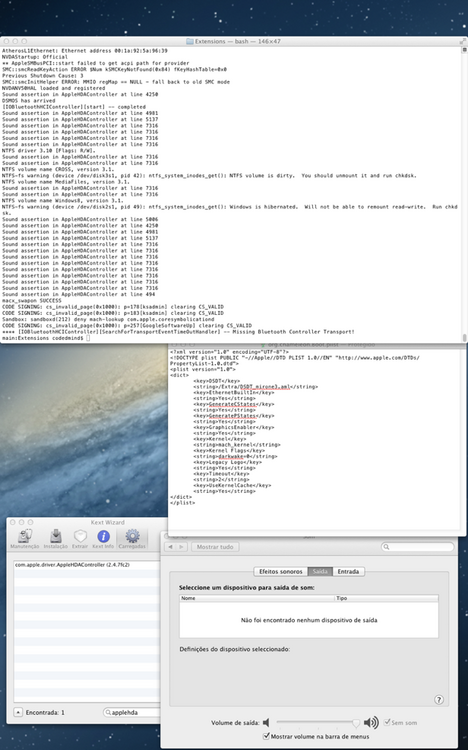The image size is (468, 750).
Task: Click Mostrar tudo button
Action: [x=215, y=547]
